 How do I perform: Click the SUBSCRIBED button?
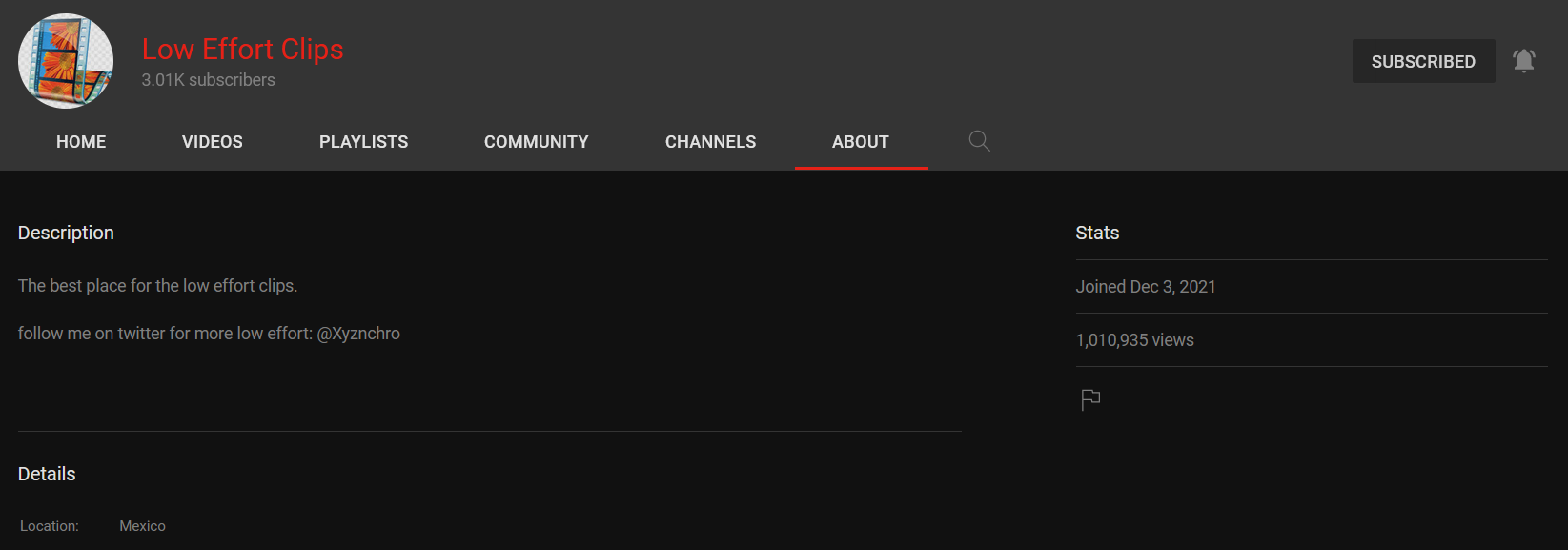[1423, 61]
